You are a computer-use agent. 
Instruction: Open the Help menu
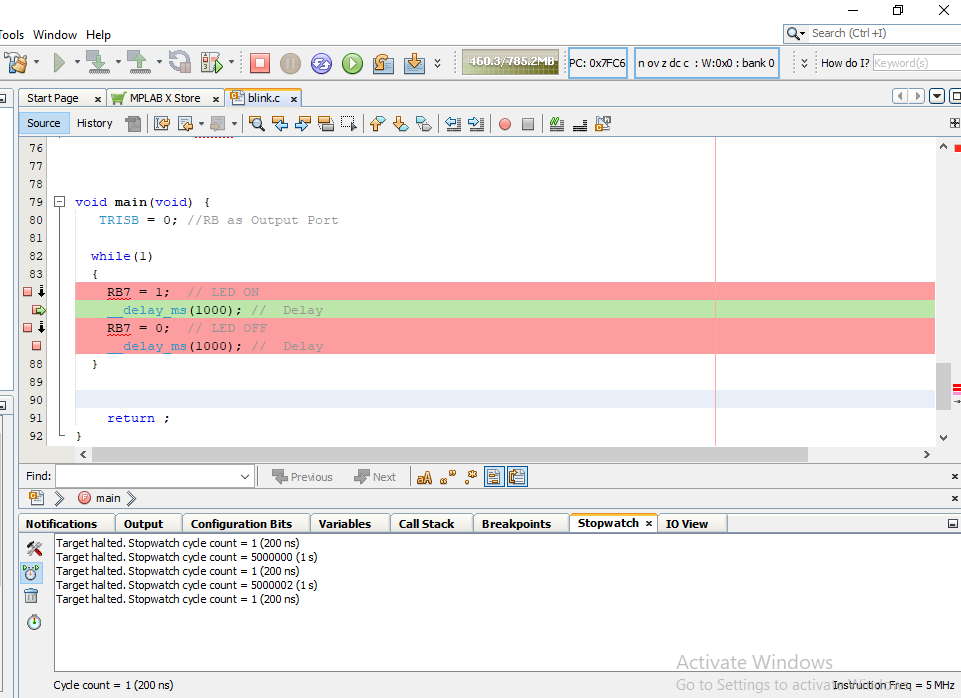coord(98,34)
